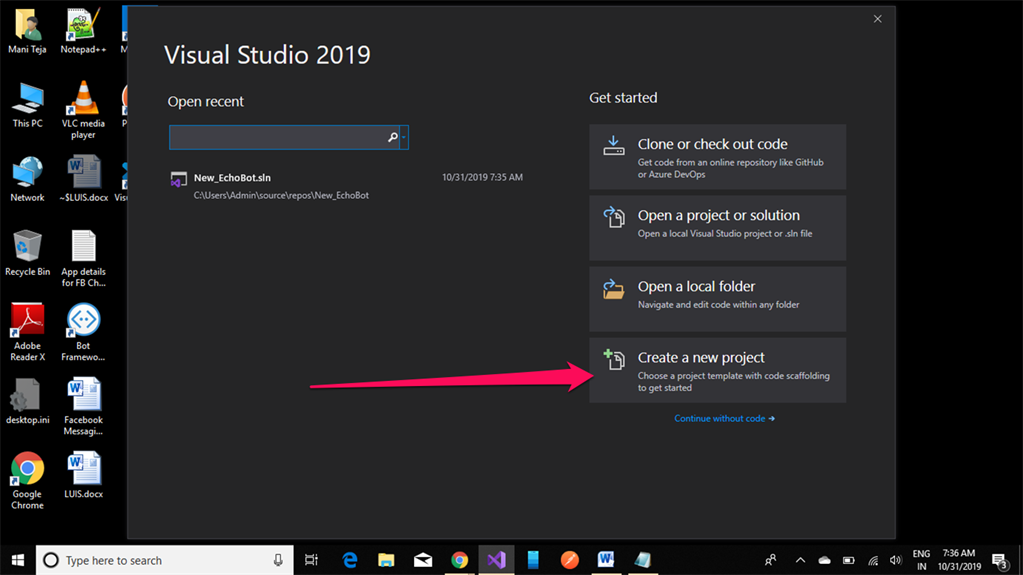The width and height of the screenshot is (1023, 575).
Task: Click the Open a project or solution icon
Action: click(x=614, y=217)
